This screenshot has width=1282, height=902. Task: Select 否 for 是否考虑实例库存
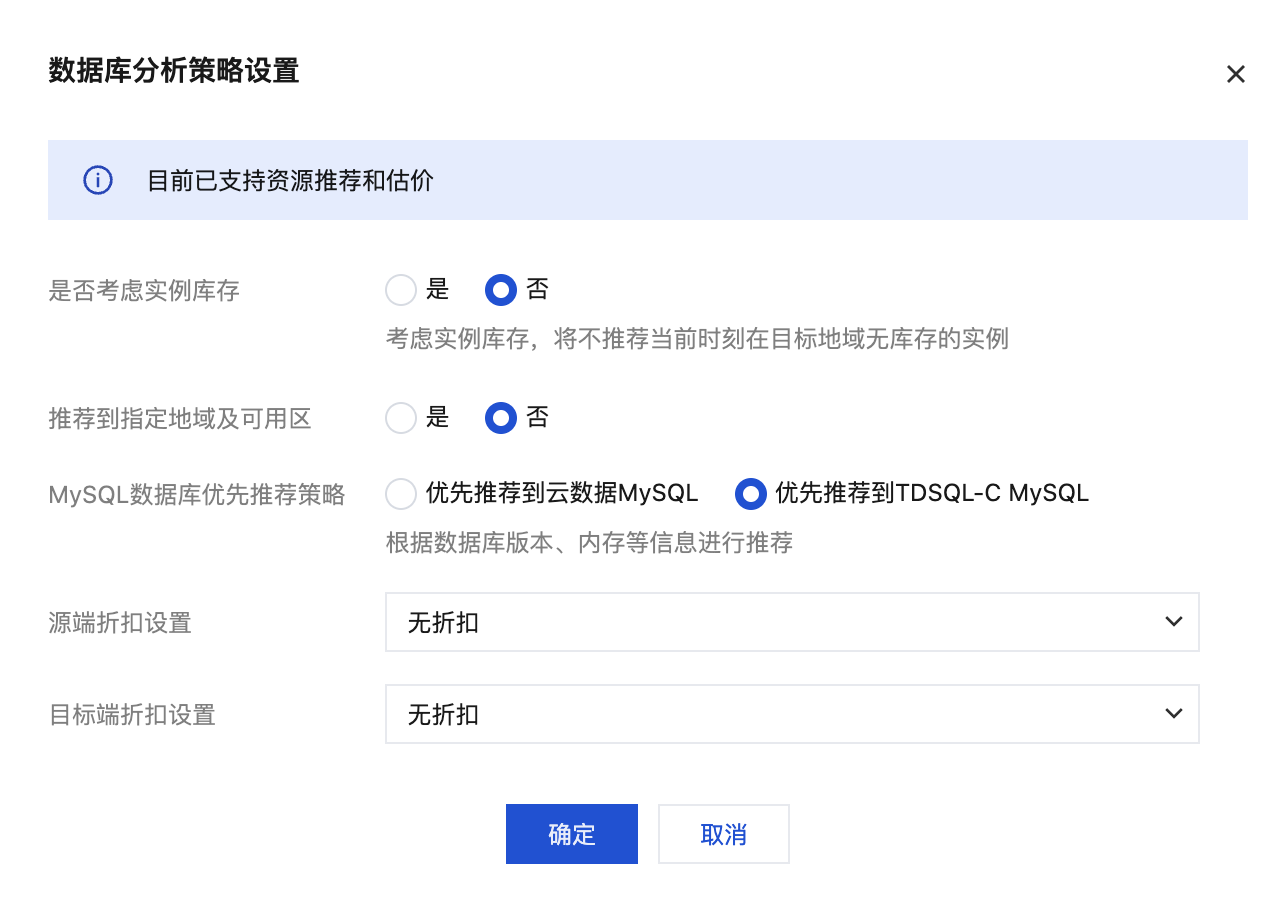coord(501,290)
